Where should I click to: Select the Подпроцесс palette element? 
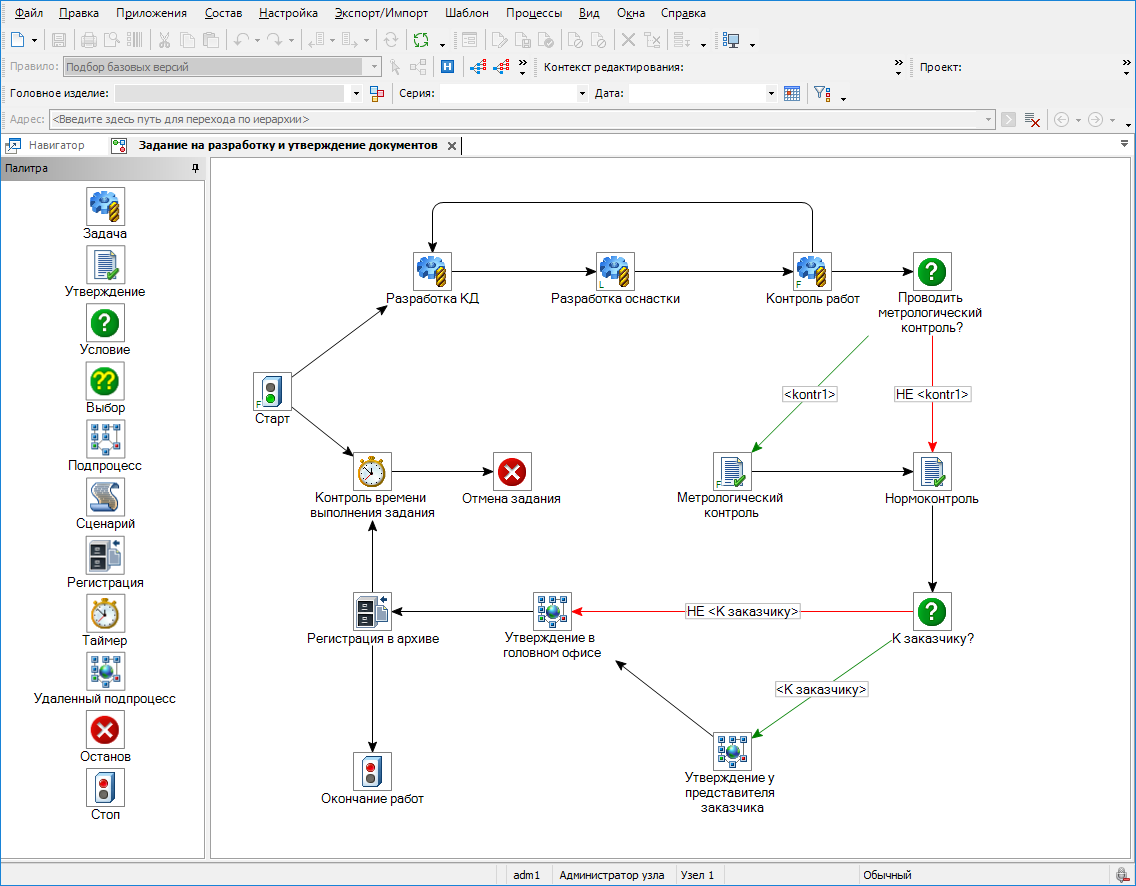coord(105,438)
